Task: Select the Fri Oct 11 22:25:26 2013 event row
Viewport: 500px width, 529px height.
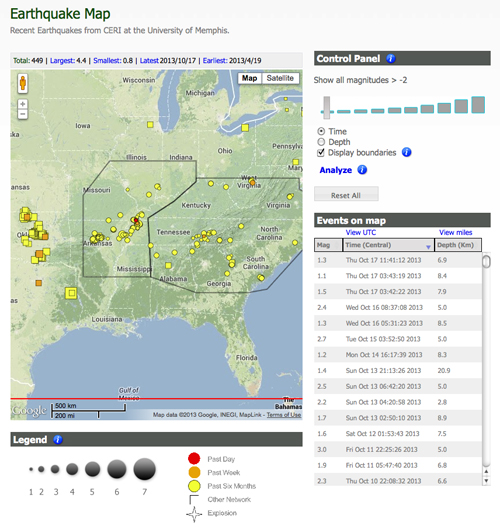Action: pyautogui.click(x=398, y=449)
